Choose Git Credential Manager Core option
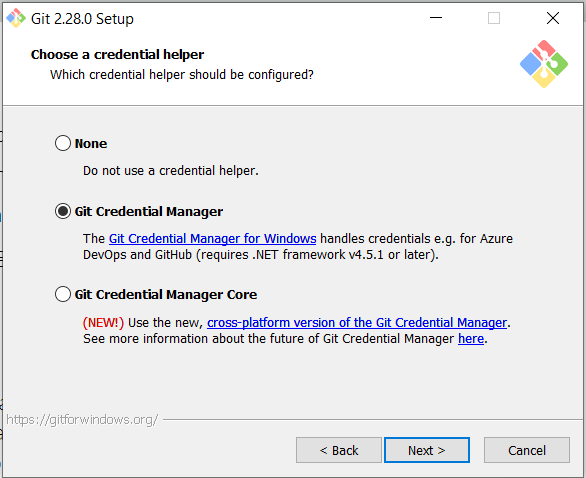The height and width of the screenshot is (478, 586). coord(62,294)
